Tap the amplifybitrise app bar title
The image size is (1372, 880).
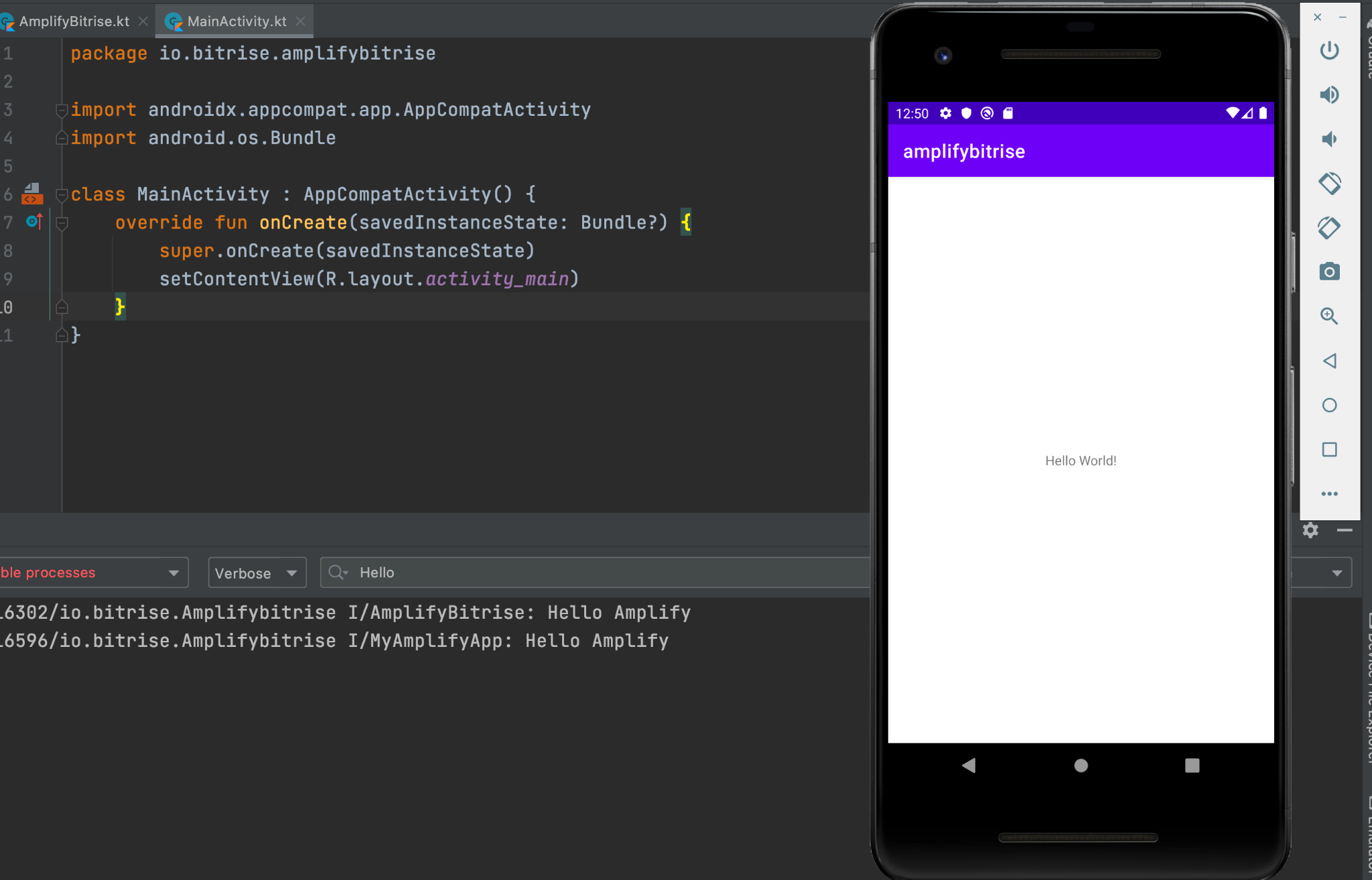[x=964, y=151]
